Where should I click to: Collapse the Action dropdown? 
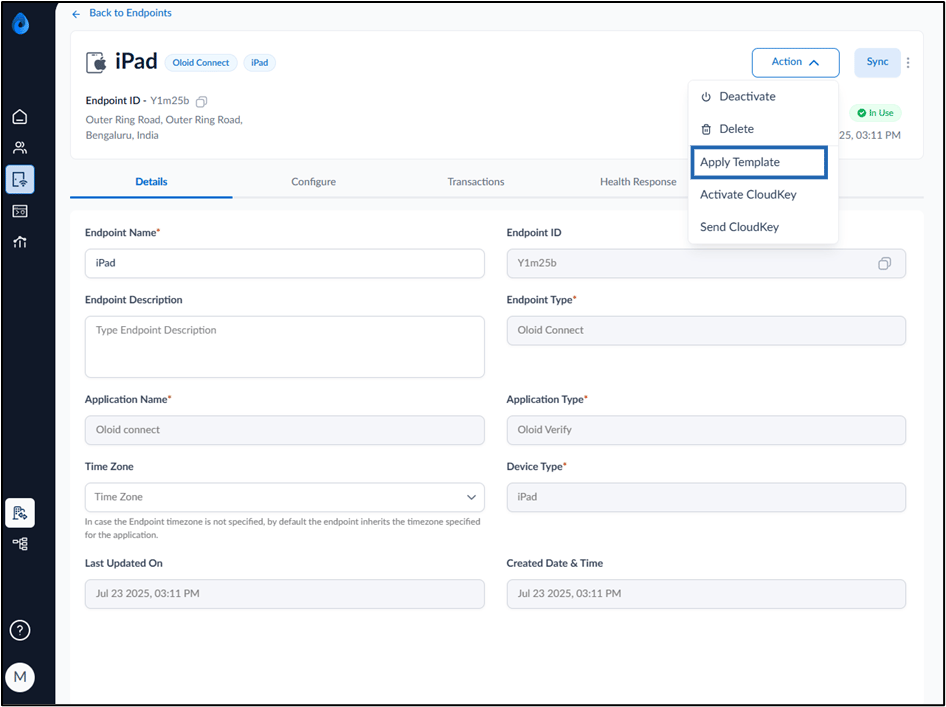pyautogui.click(x=795, y=62)
